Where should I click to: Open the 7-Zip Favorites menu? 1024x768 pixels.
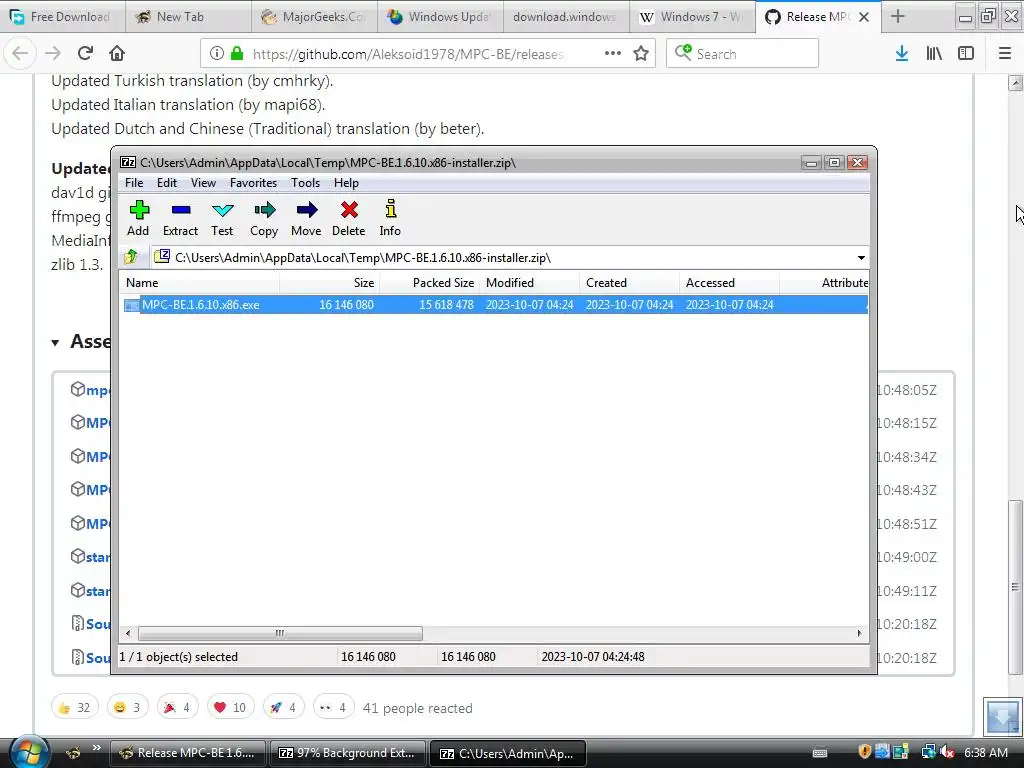click(x=253, y=183)
